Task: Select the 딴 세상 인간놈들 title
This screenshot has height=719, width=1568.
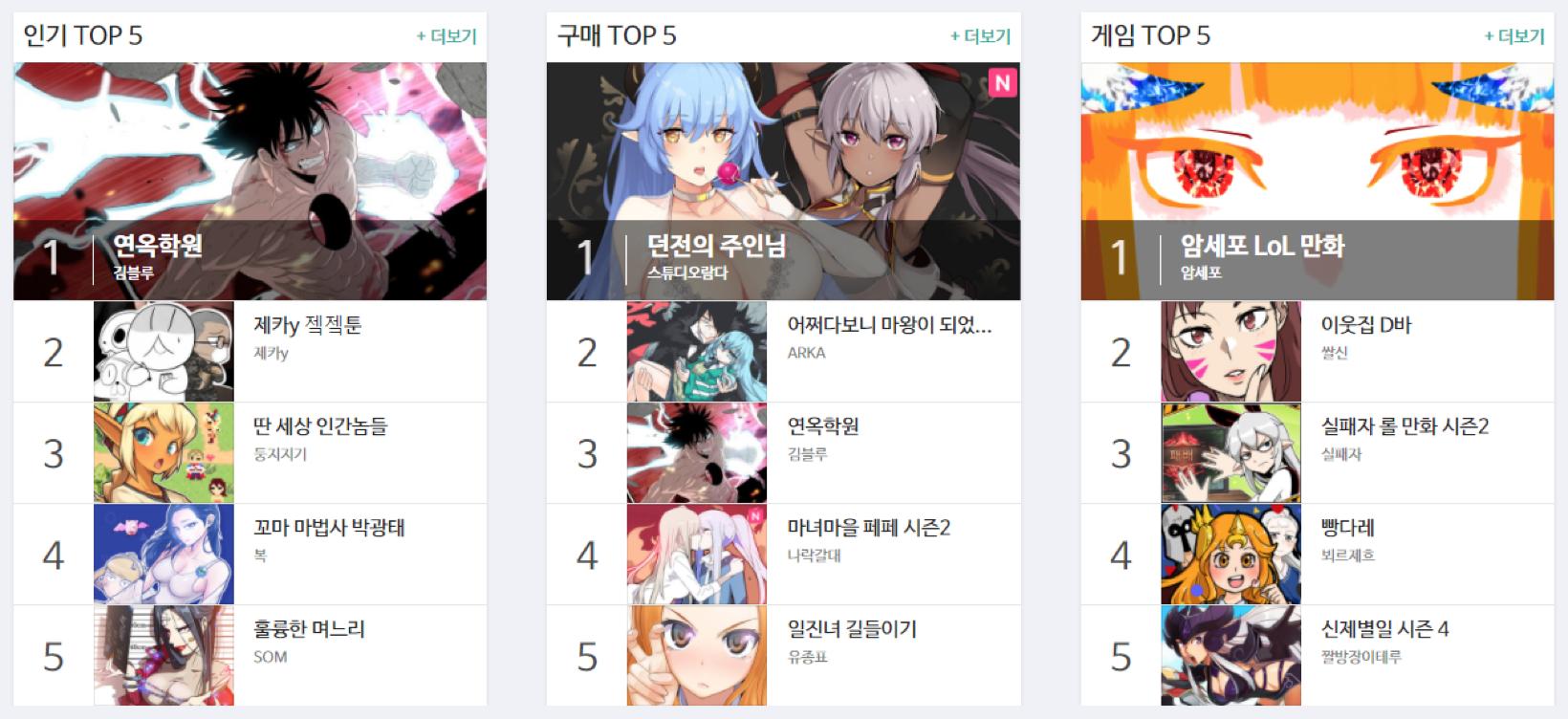Action: pos(320,426)
